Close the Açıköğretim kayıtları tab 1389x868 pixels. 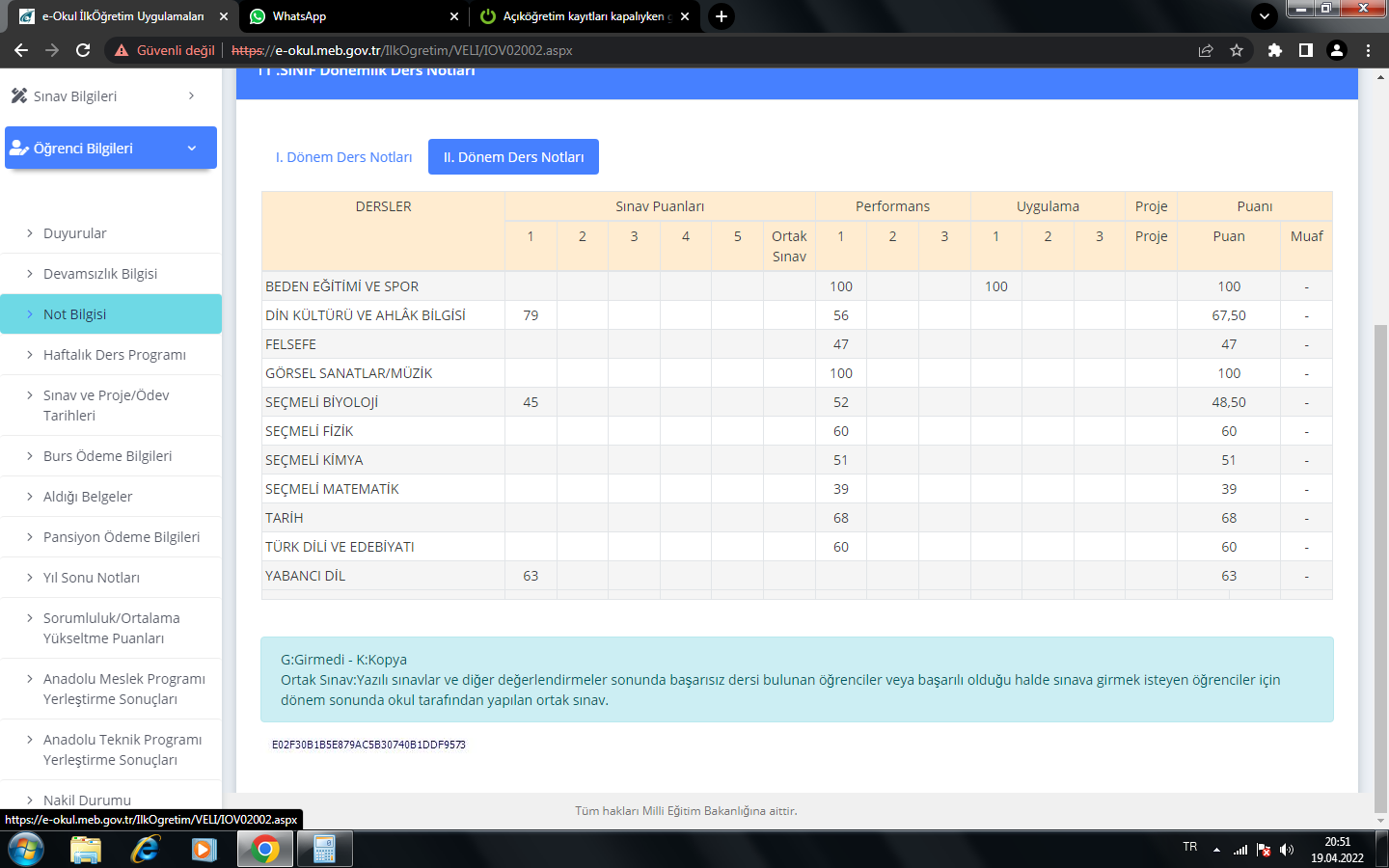pos(685,16)
